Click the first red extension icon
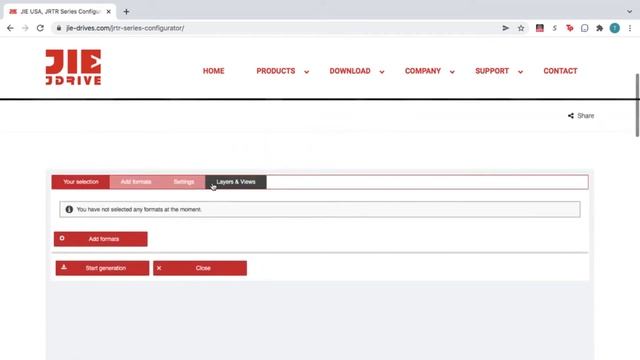640x360 pixels. pos(540,28)
